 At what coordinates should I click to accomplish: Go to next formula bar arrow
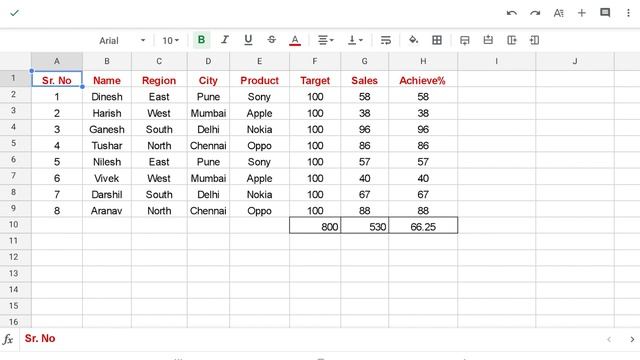pyautogui.click(x=632, y=339)
